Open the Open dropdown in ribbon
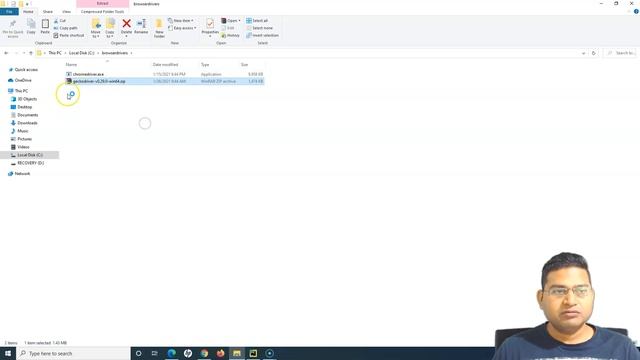Viewport: 640px width, 360px height. [x=231, y=20]
